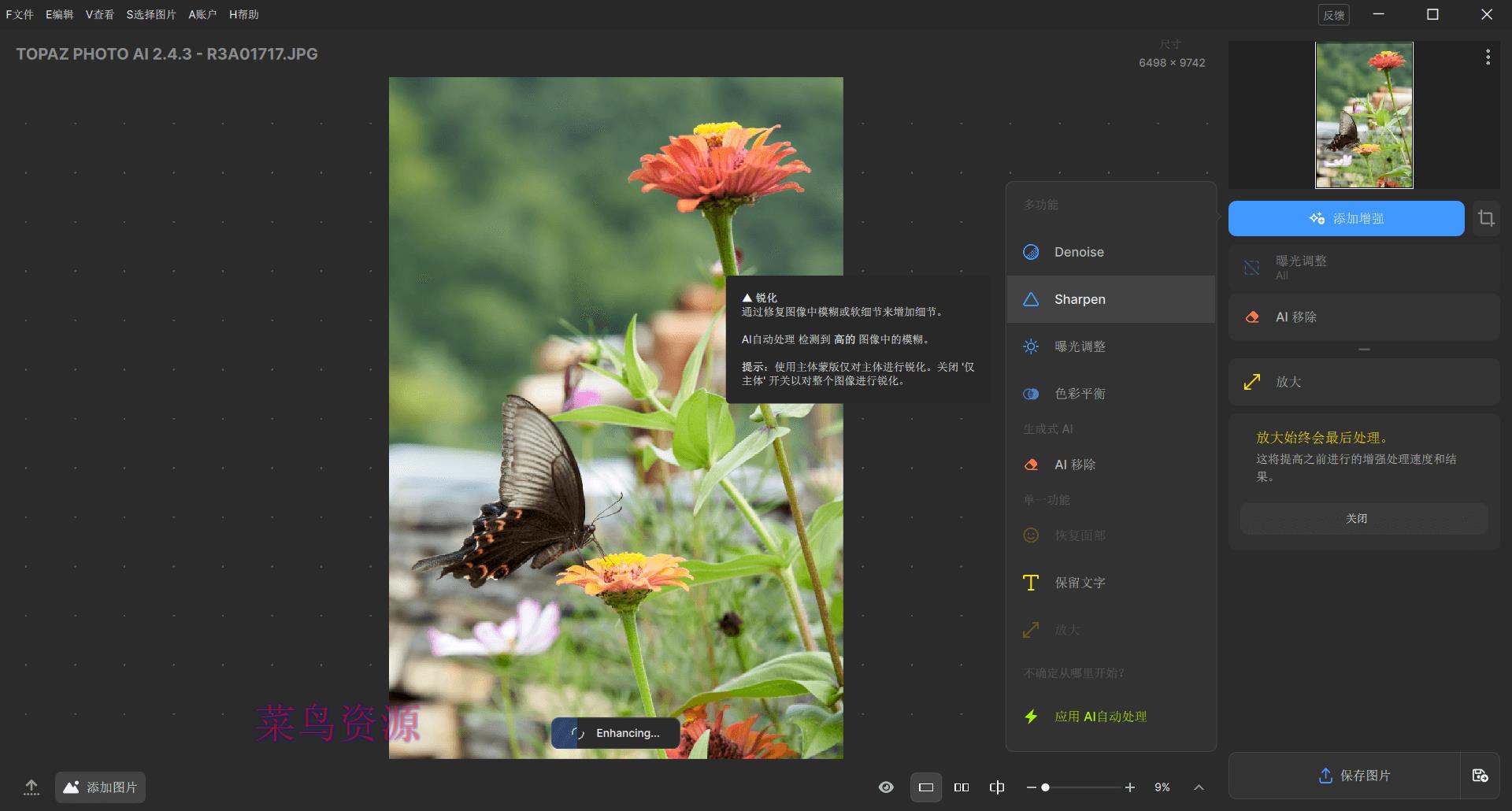Select the Denoise enhancement icon
The width and height of the screenshot is (1512, 811).
point(1032,252)
